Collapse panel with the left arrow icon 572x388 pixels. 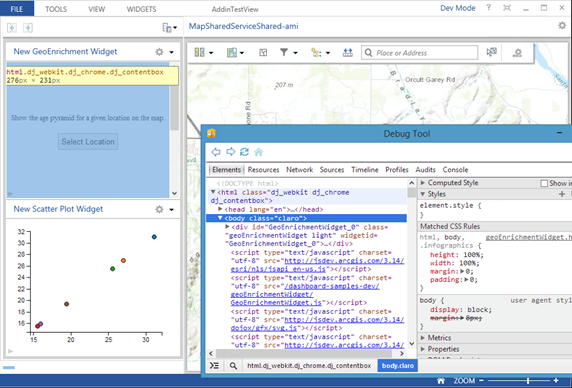coord(12,28)
